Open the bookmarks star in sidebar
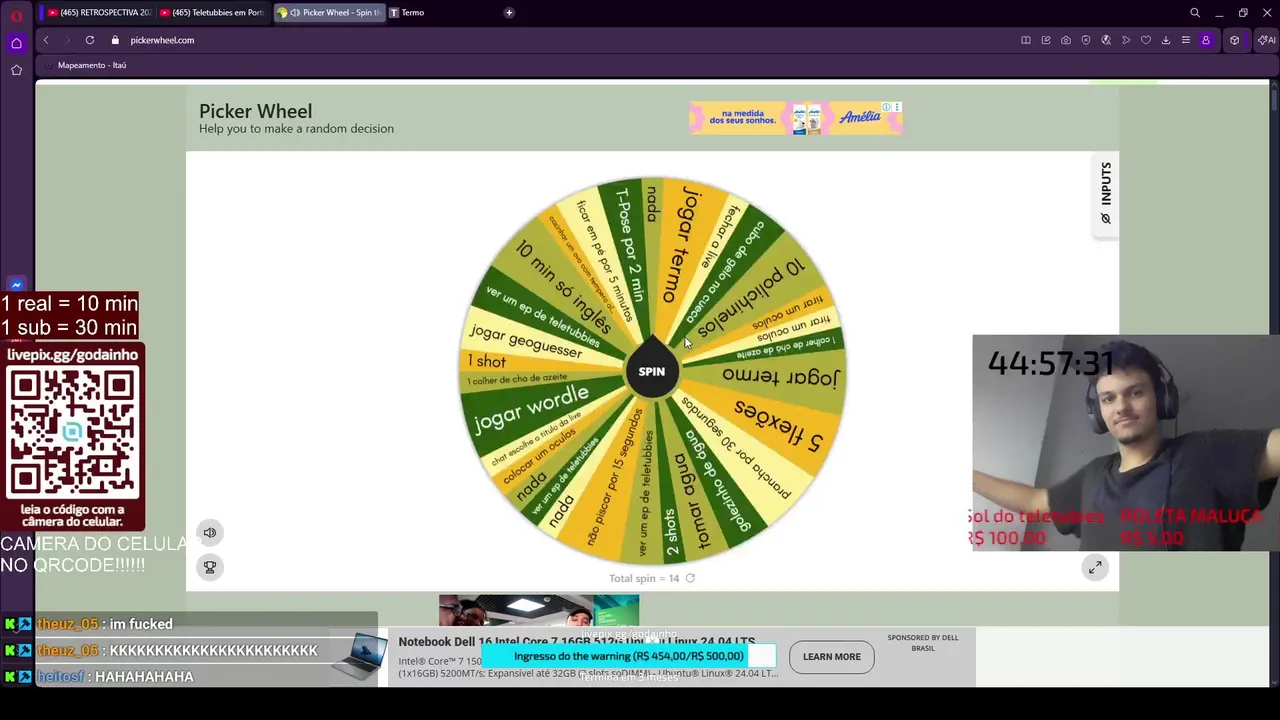 [x=16, y=70]
